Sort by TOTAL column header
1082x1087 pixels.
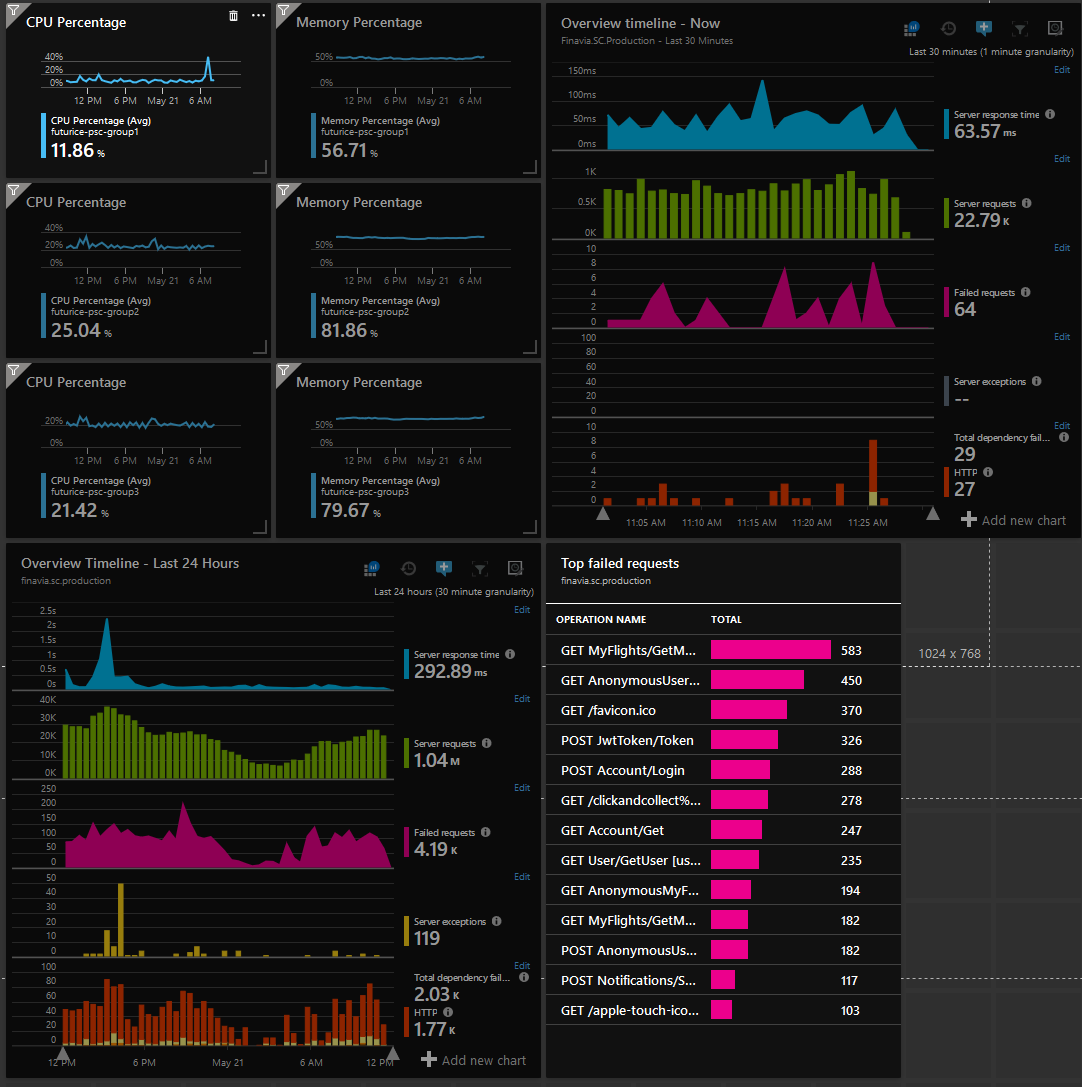(726, 620)
